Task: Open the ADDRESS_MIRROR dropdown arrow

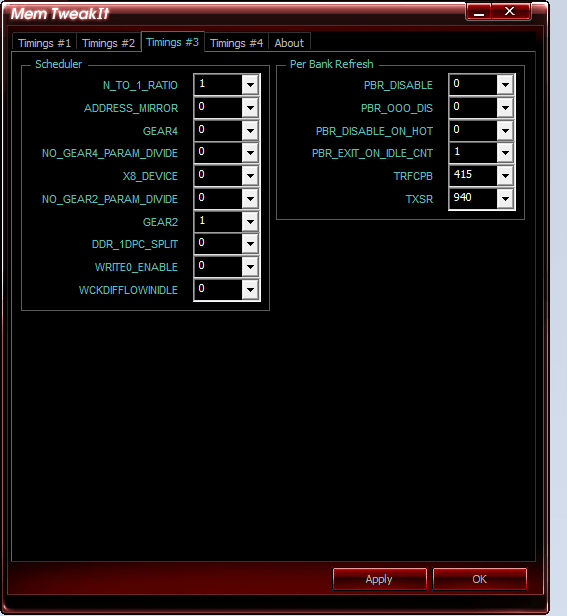Action: pyautogui.click(x=250, y=108)
